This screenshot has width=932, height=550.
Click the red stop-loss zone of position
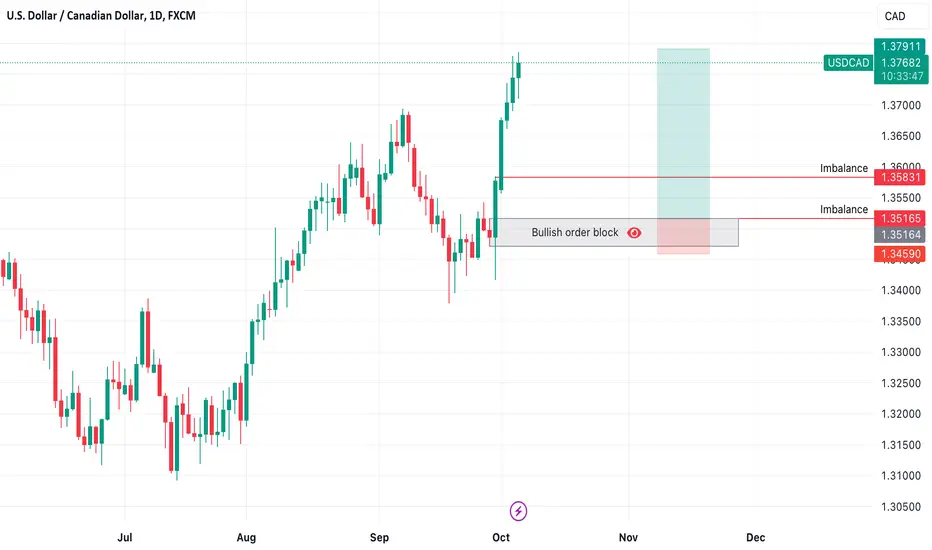(x=683, y=237)
